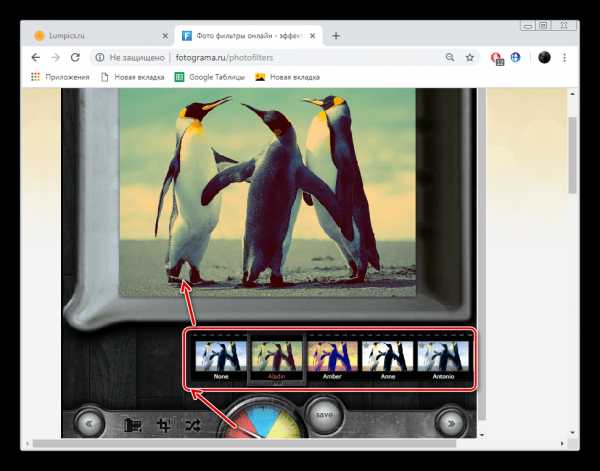600x471 pixels.
Task: Apply the 'Antonio' filter thumbnail
Action: (443, 360)
